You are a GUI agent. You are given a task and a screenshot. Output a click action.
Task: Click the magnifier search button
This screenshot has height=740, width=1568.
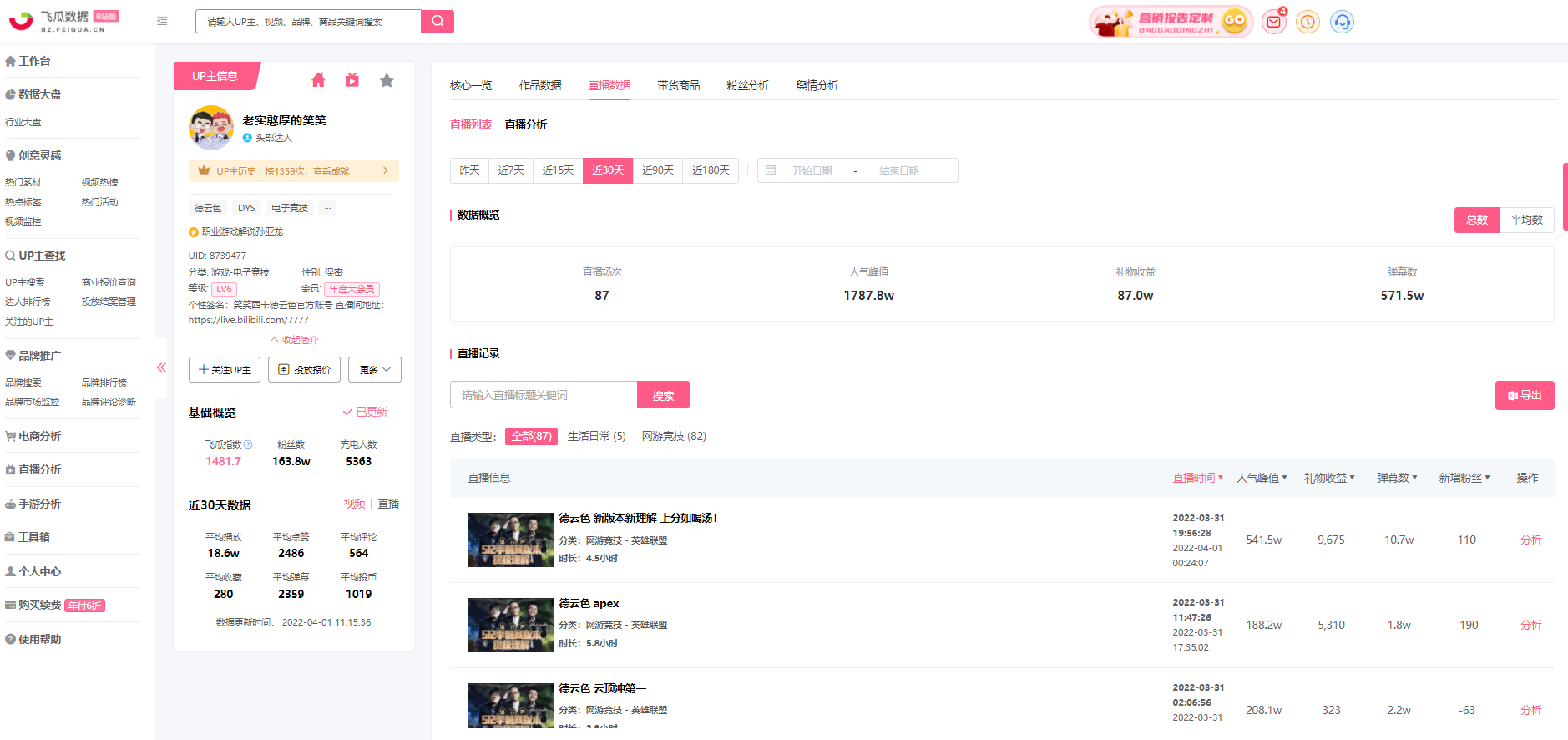click(438, 22)
